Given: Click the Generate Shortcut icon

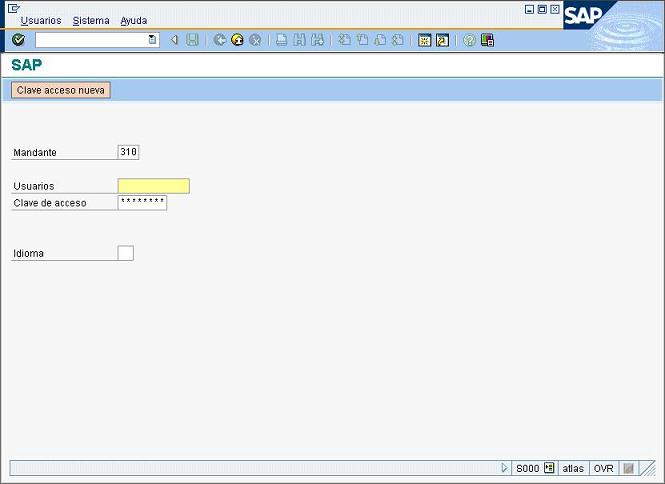Looking at the screenshot, I should pos(442,40).
